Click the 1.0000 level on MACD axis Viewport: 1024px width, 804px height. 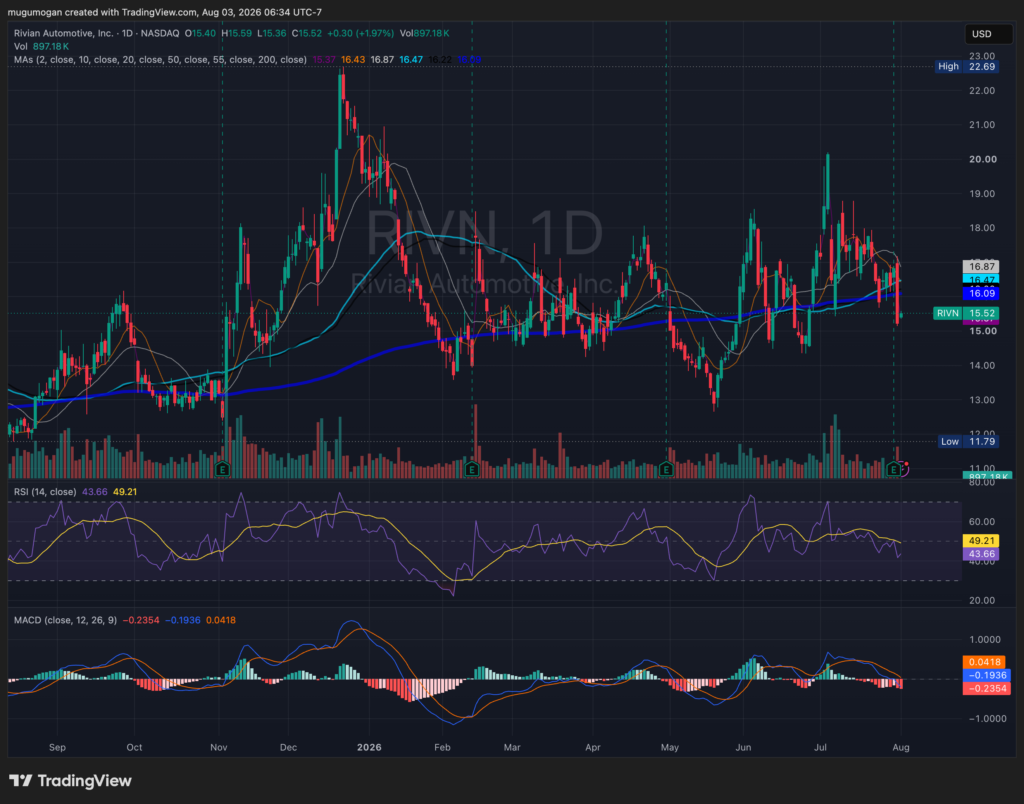[x=984, y=640]
